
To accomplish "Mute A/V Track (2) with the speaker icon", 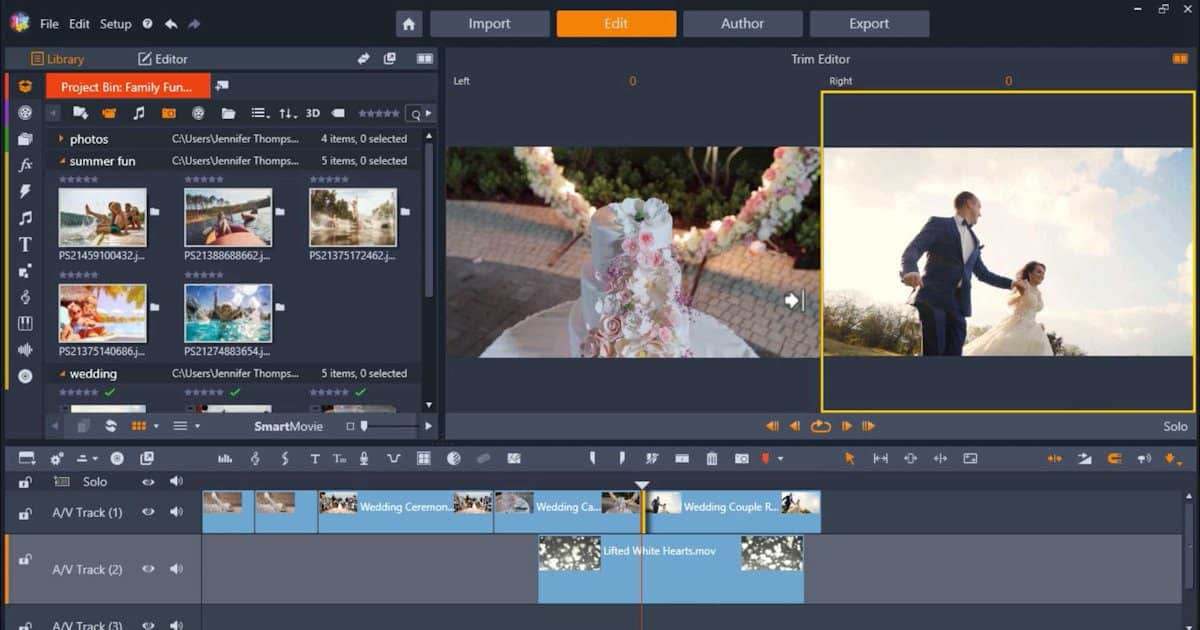I will 177,569.
